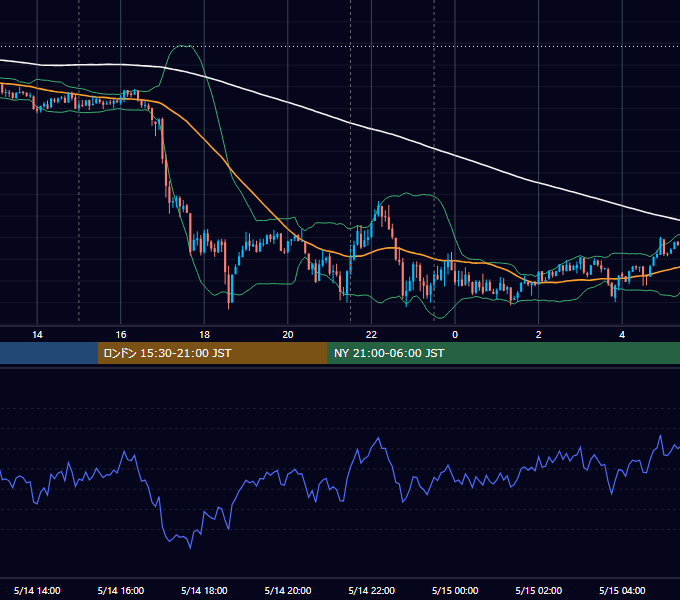The width and height of the screenshot is (680, 600).
Task: Click the hour label 16 on the price chart axis
Action: (x=121, y=335)
